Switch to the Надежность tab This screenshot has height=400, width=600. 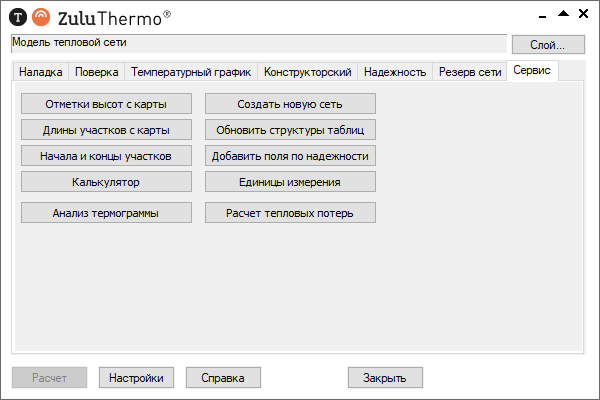[x=395, y=72]
